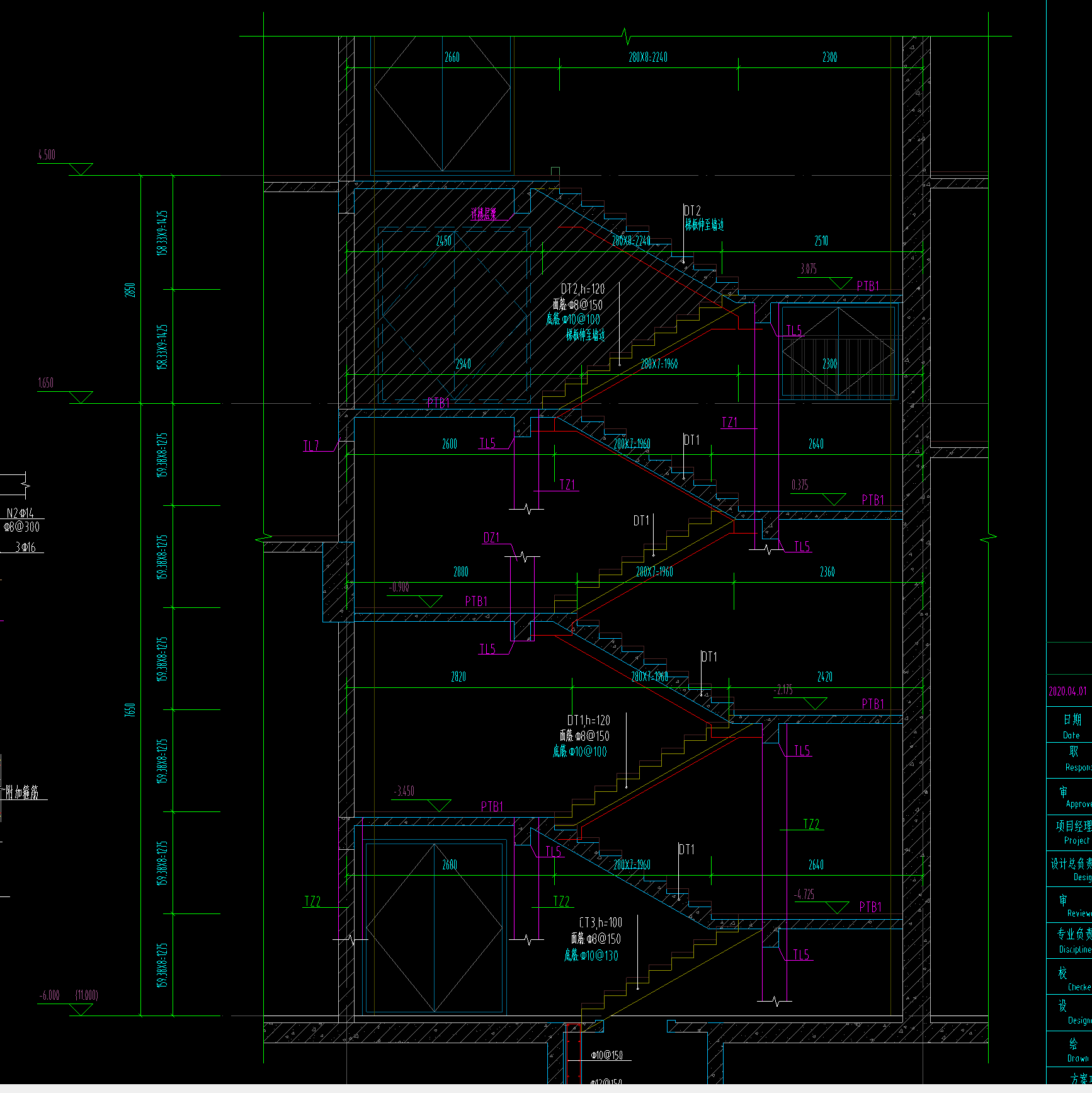Select the 2660 dimension text
The image size is (1092, 1093).
tap(452, 57)
